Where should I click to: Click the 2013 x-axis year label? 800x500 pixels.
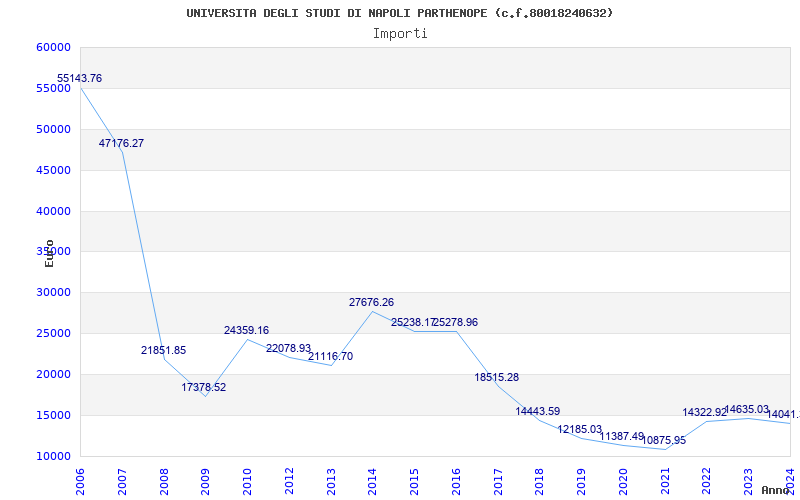point(331,482)
